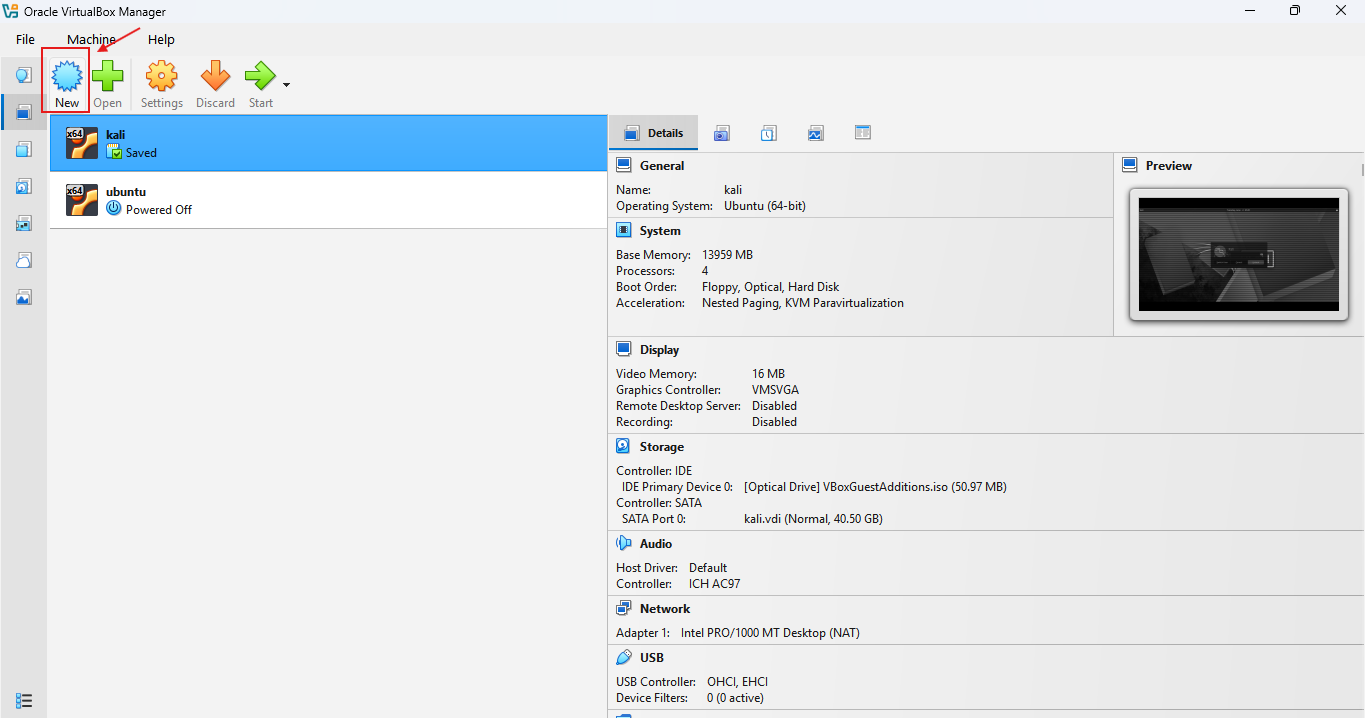Click the Network section header in details
The height and width of the screenshot is (718, 1365).
665,609
